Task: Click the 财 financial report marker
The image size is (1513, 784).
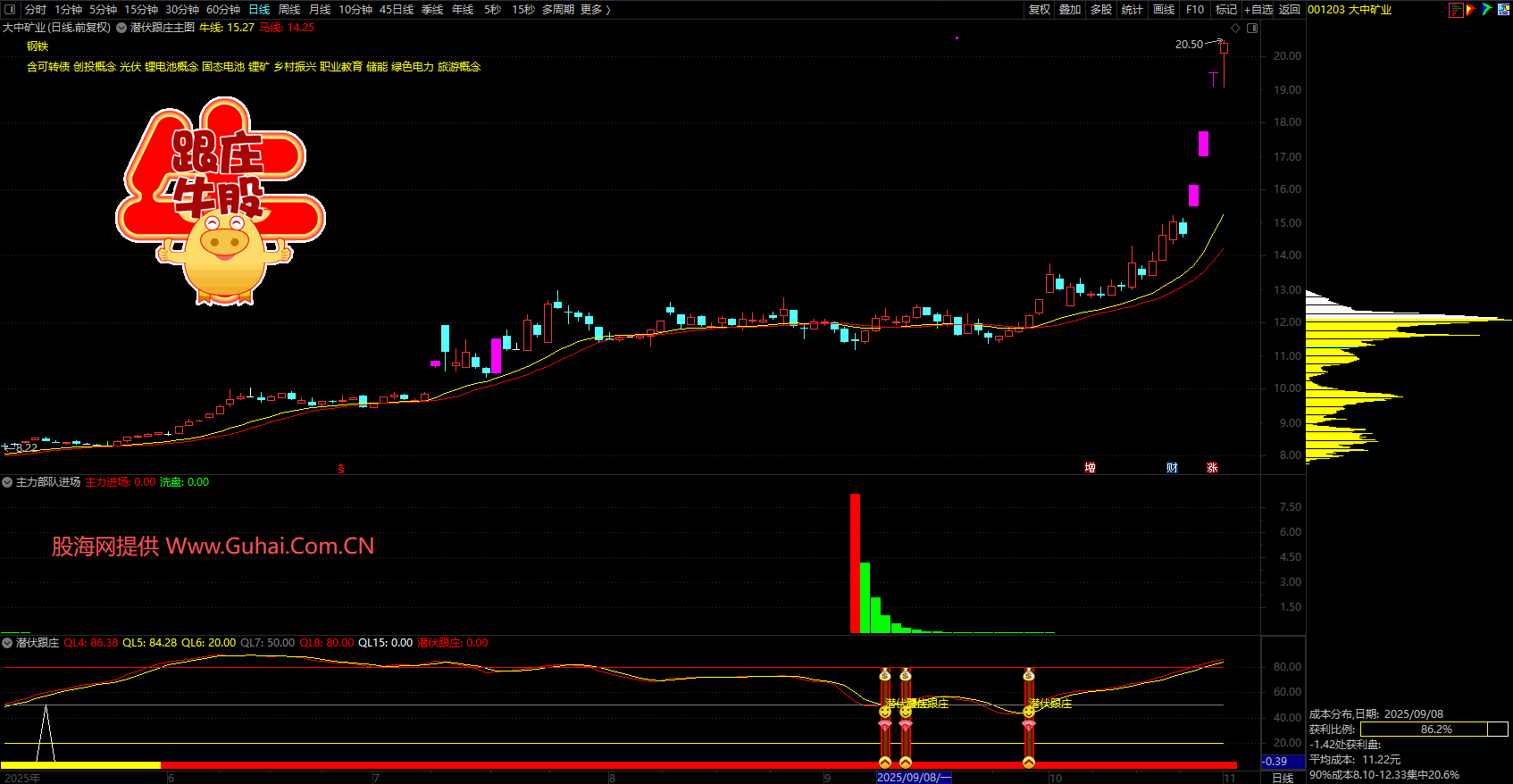Action: tap(1172, 468)
